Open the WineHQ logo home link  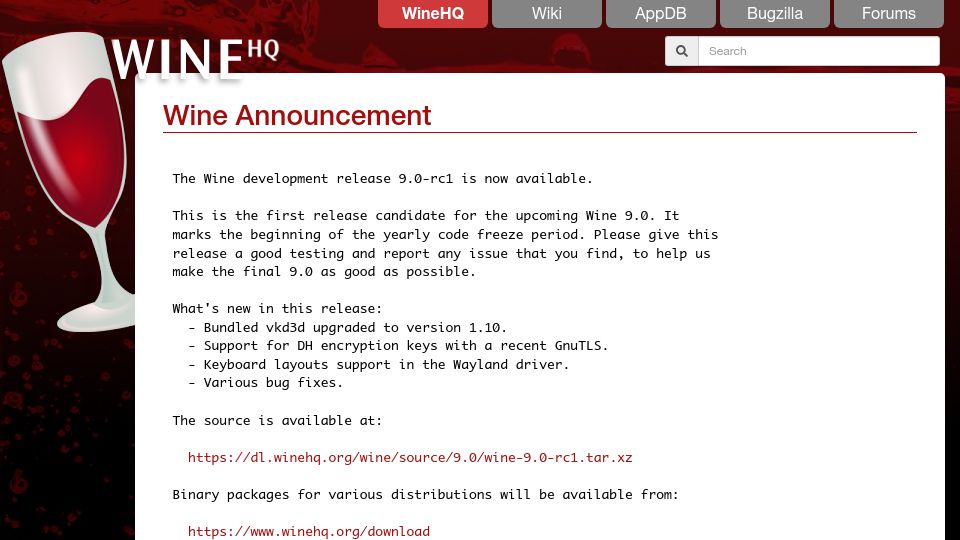(194, 59)
